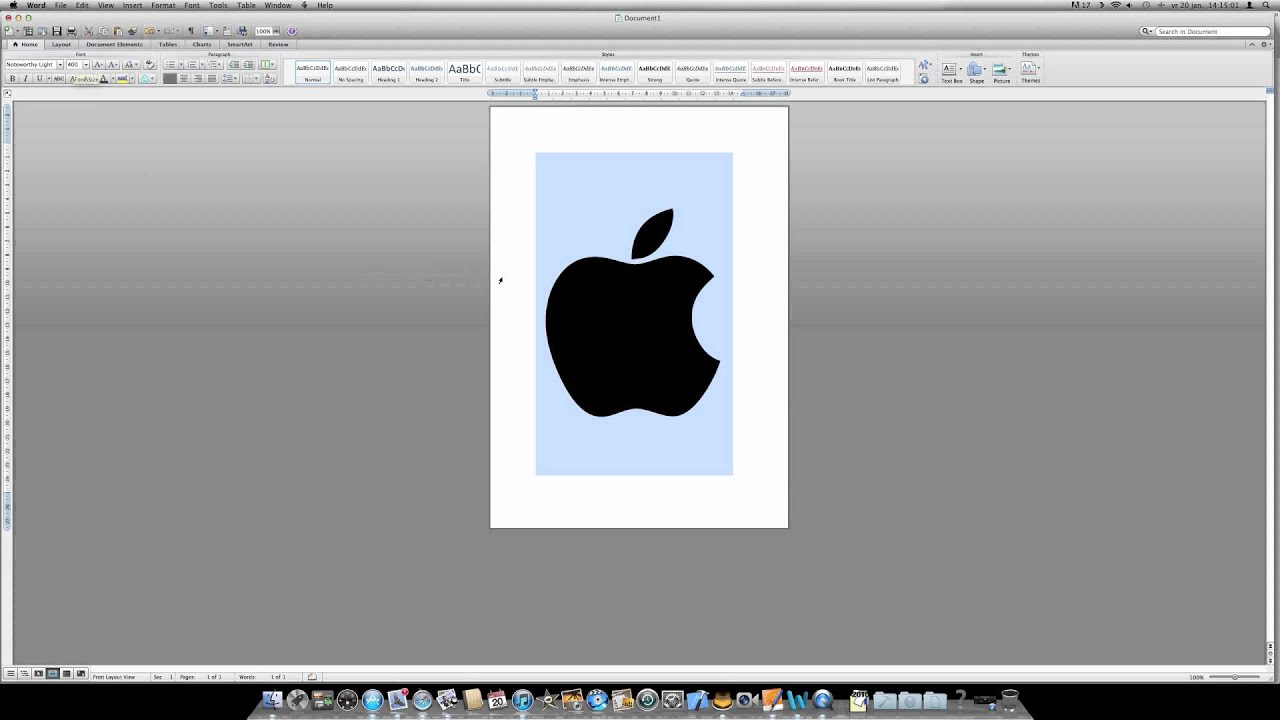Click the Print icon in the toolbar

[x=71, y=31]
